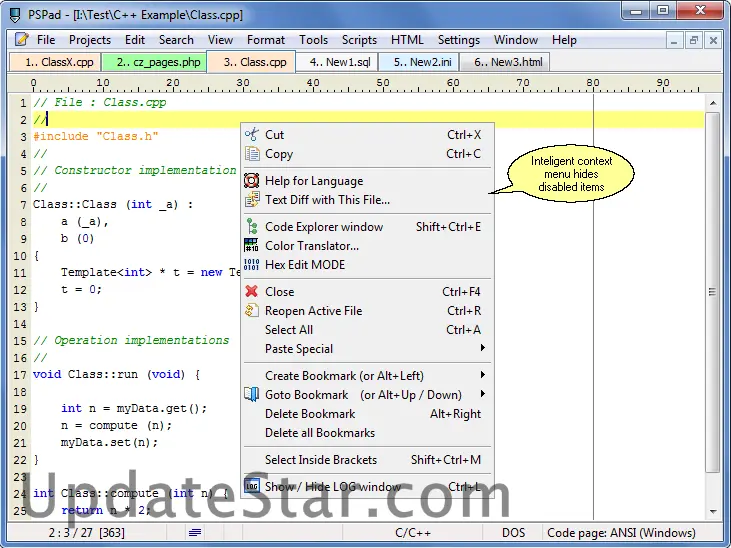Click the scissors Cut icon in context menu
The width and height of the screenshot is (731, 548).
click(x=251, y=135)
